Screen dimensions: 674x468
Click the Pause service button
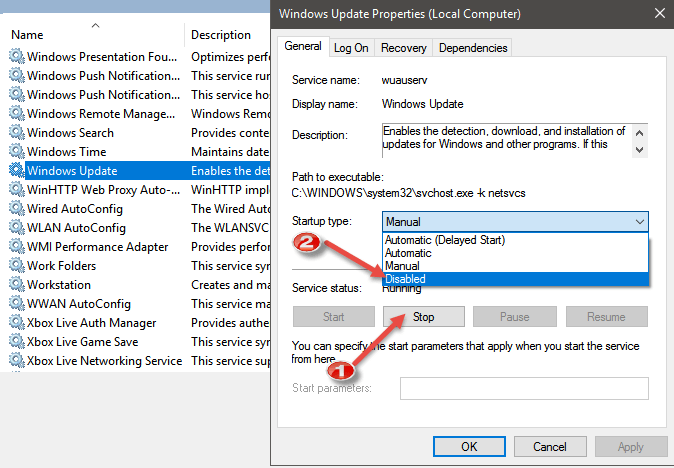[x=515, y=317]
